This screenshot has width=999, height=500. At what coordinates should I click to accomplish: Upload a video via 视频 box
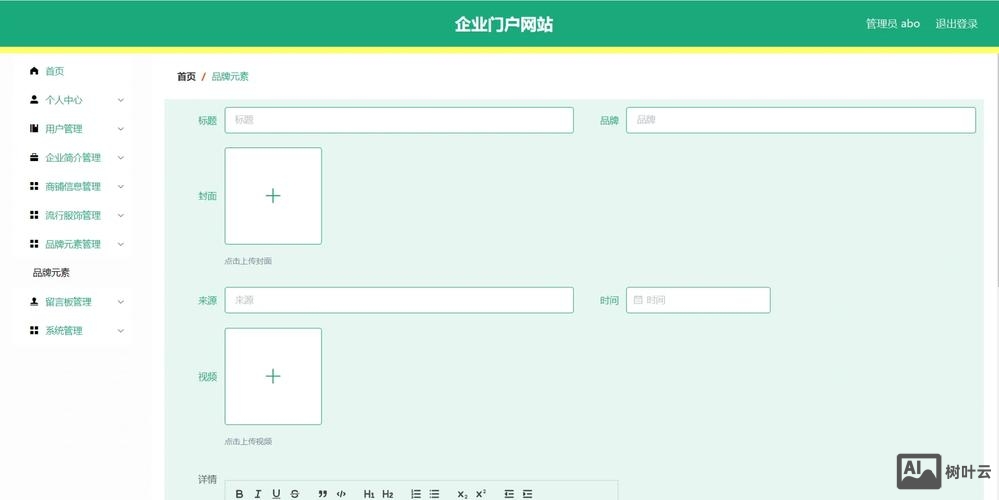273,376
